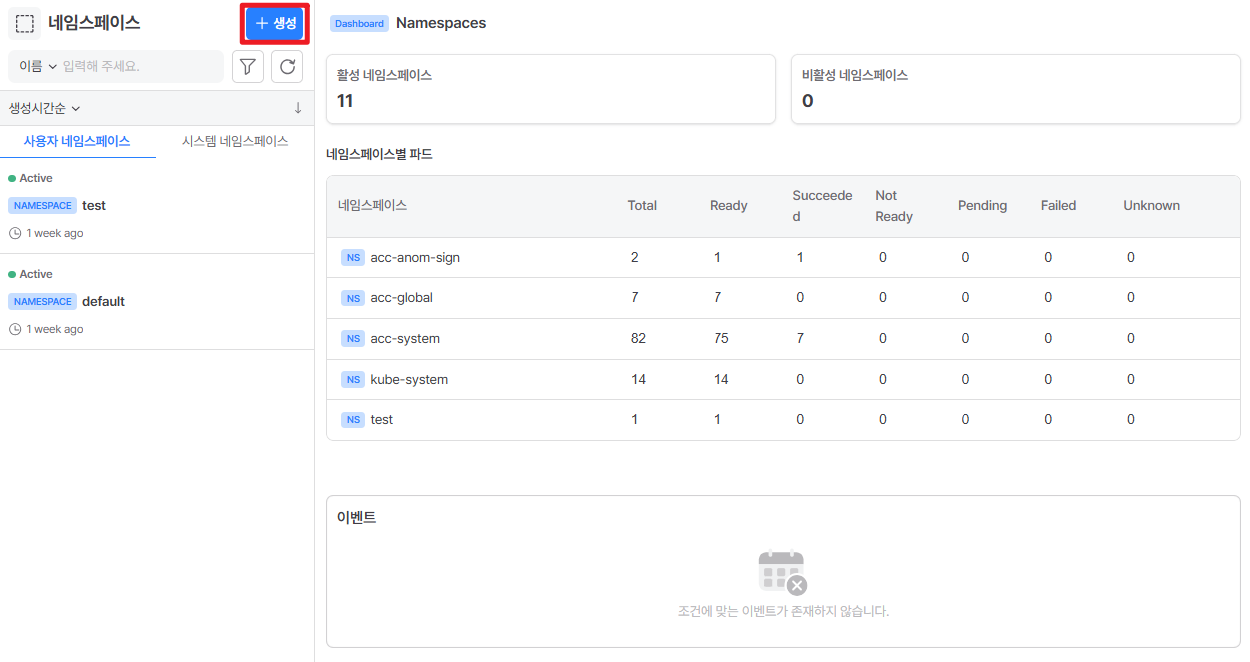Click the Unknown column header
1250x662 pixels.
pos(1151,206)
